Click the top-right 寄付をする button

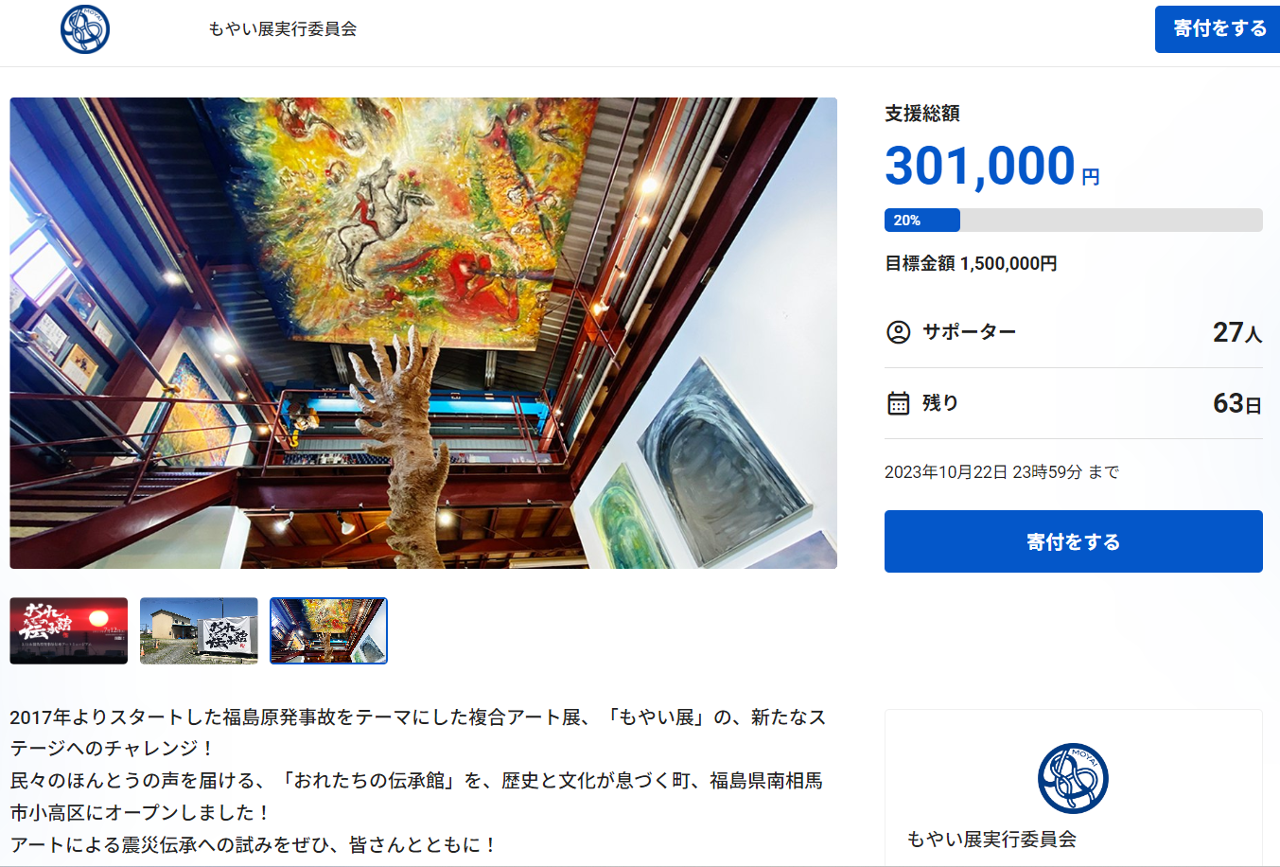[x=1218, y=29]
